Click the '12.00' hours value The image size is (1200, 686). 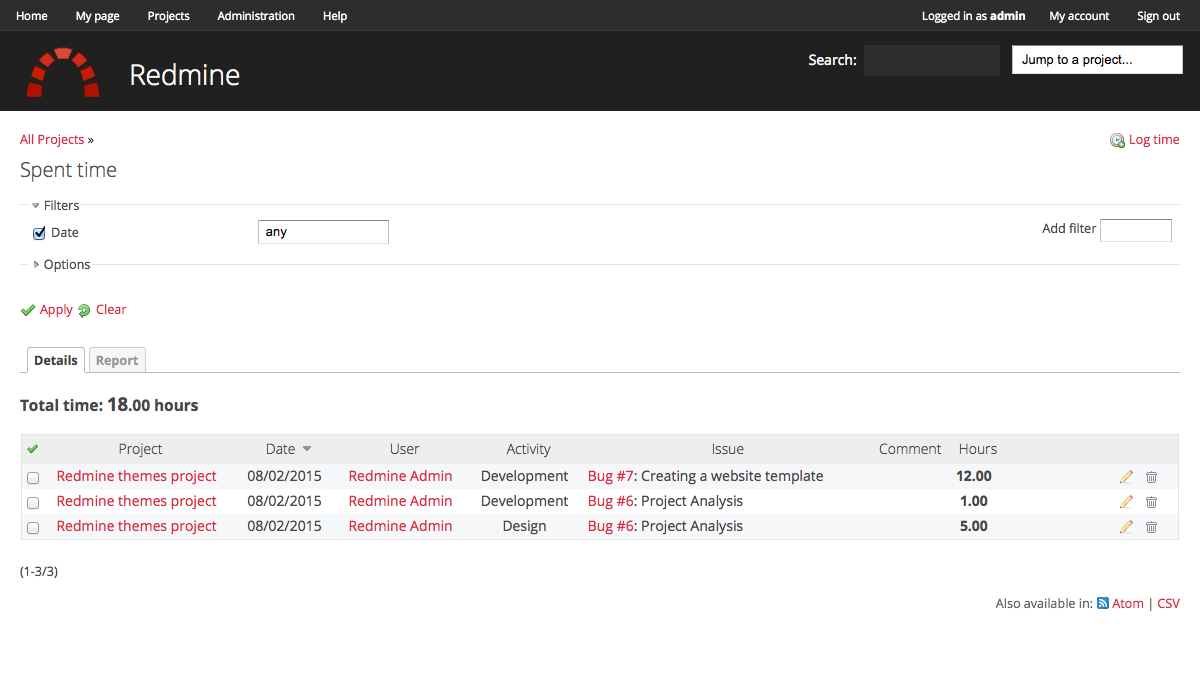[x=974, y=476]
